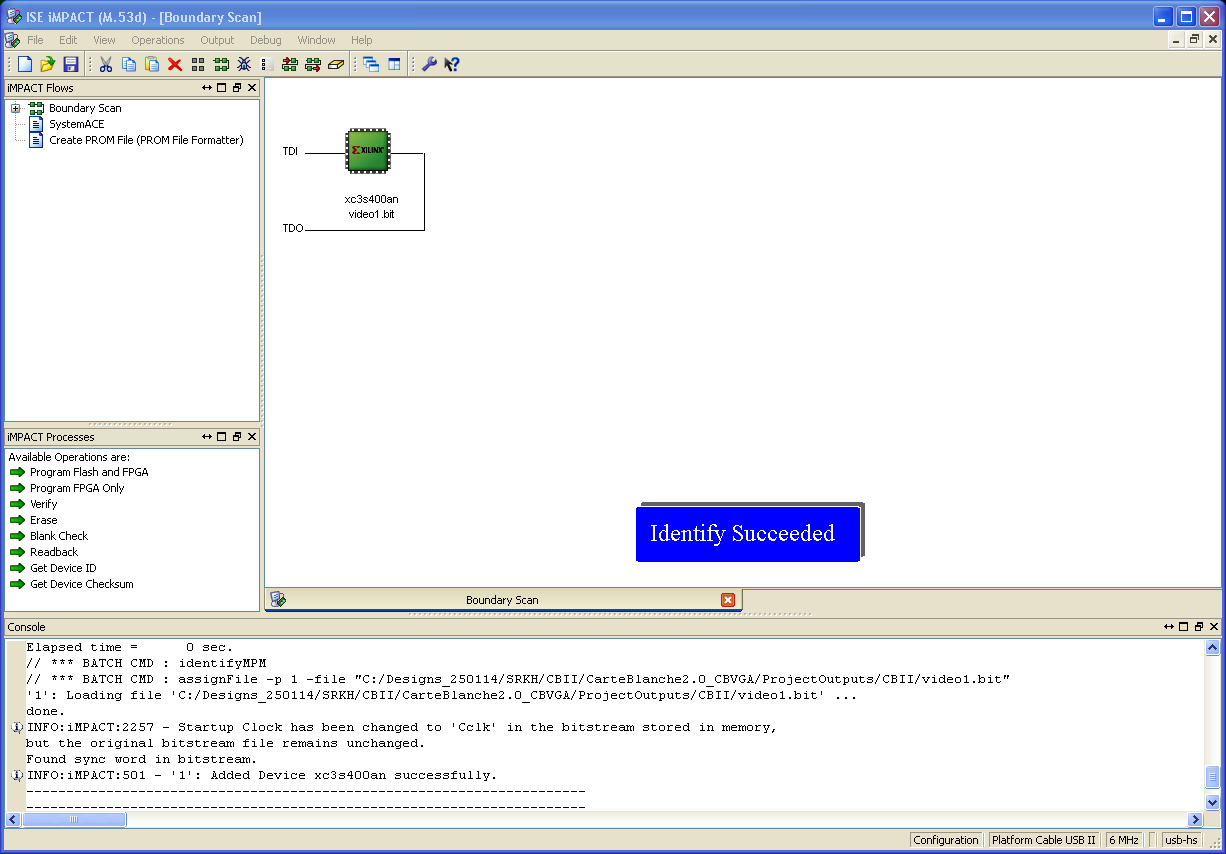The image size is (1226, 854).
Task: Click the four-squares grid toolbar icon
Action: pos(198,64)
